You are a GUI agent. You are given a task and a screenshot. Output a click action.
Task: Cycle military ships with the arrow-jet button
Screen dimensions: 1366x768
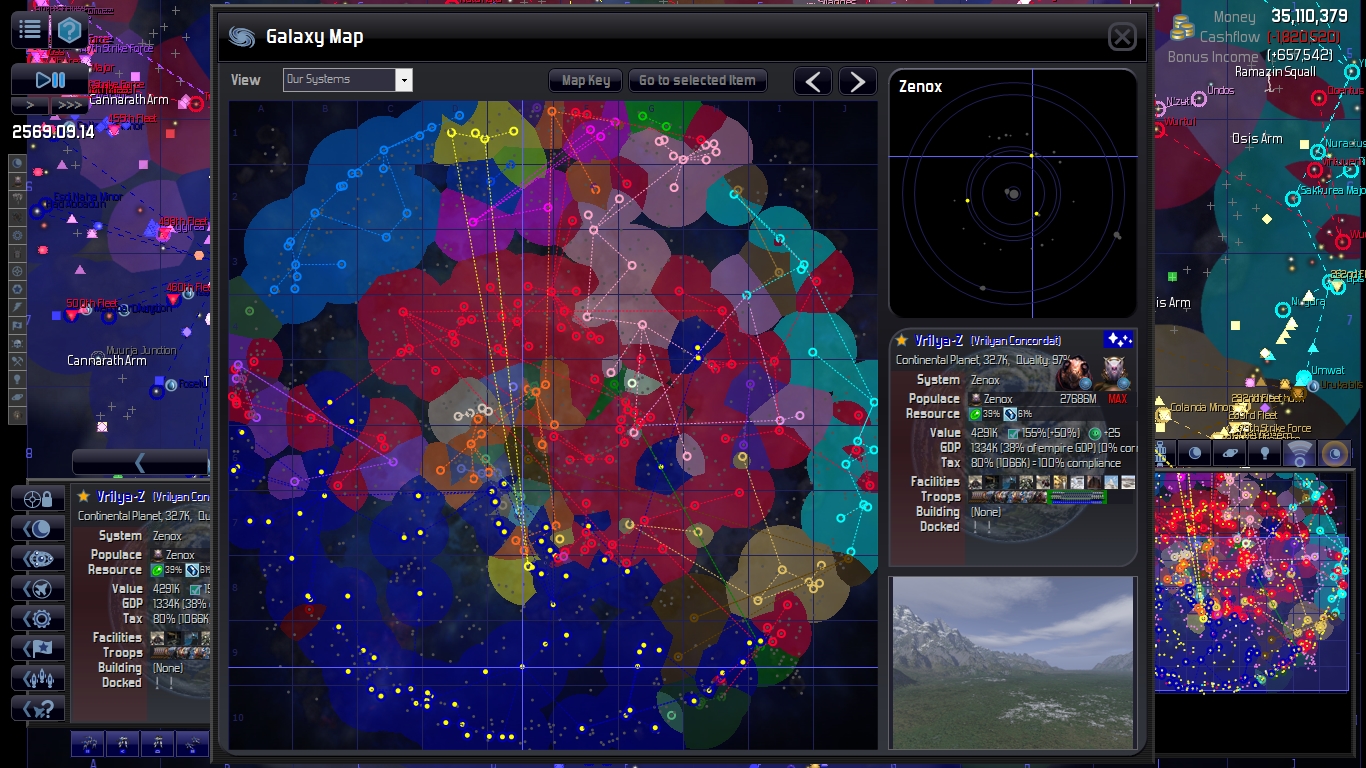click(x=38, y=589)
